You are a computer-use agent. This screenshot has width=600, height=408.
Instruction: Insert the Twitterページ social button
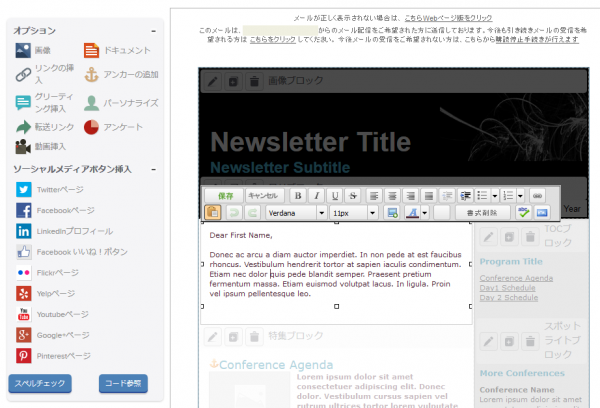[x=50, y=189]
